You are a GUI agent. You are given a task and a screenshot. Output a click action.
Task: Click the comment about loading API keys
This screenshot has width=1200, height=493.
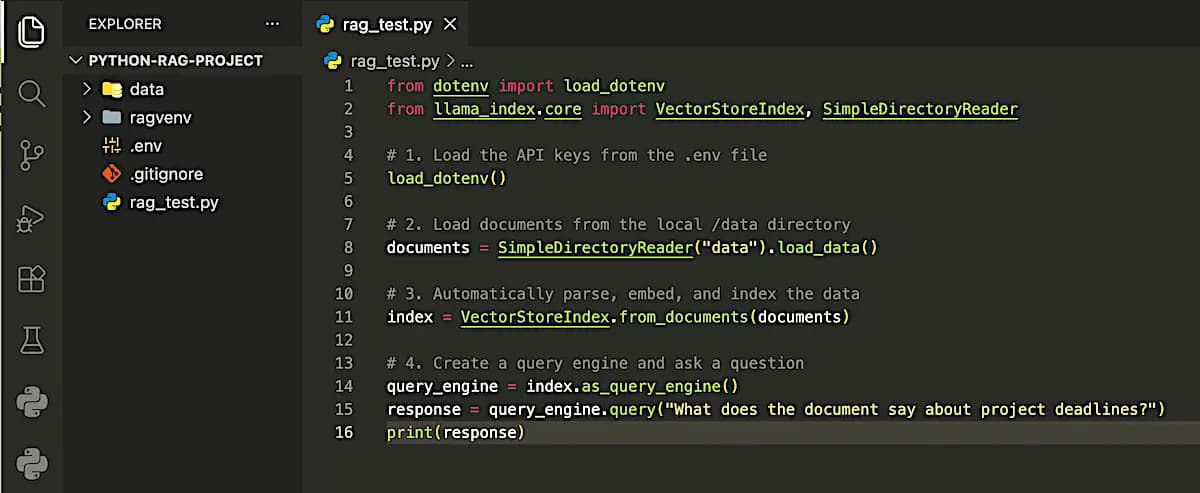576,155
